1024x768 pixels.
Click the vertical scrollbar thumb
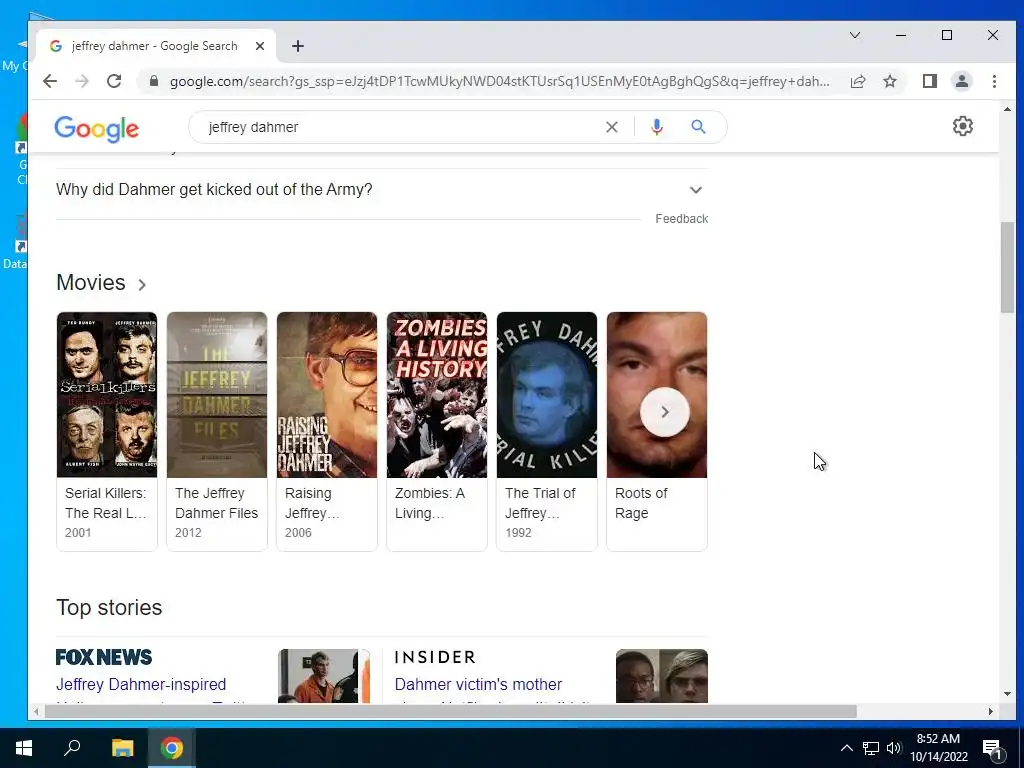[1006, 268]
